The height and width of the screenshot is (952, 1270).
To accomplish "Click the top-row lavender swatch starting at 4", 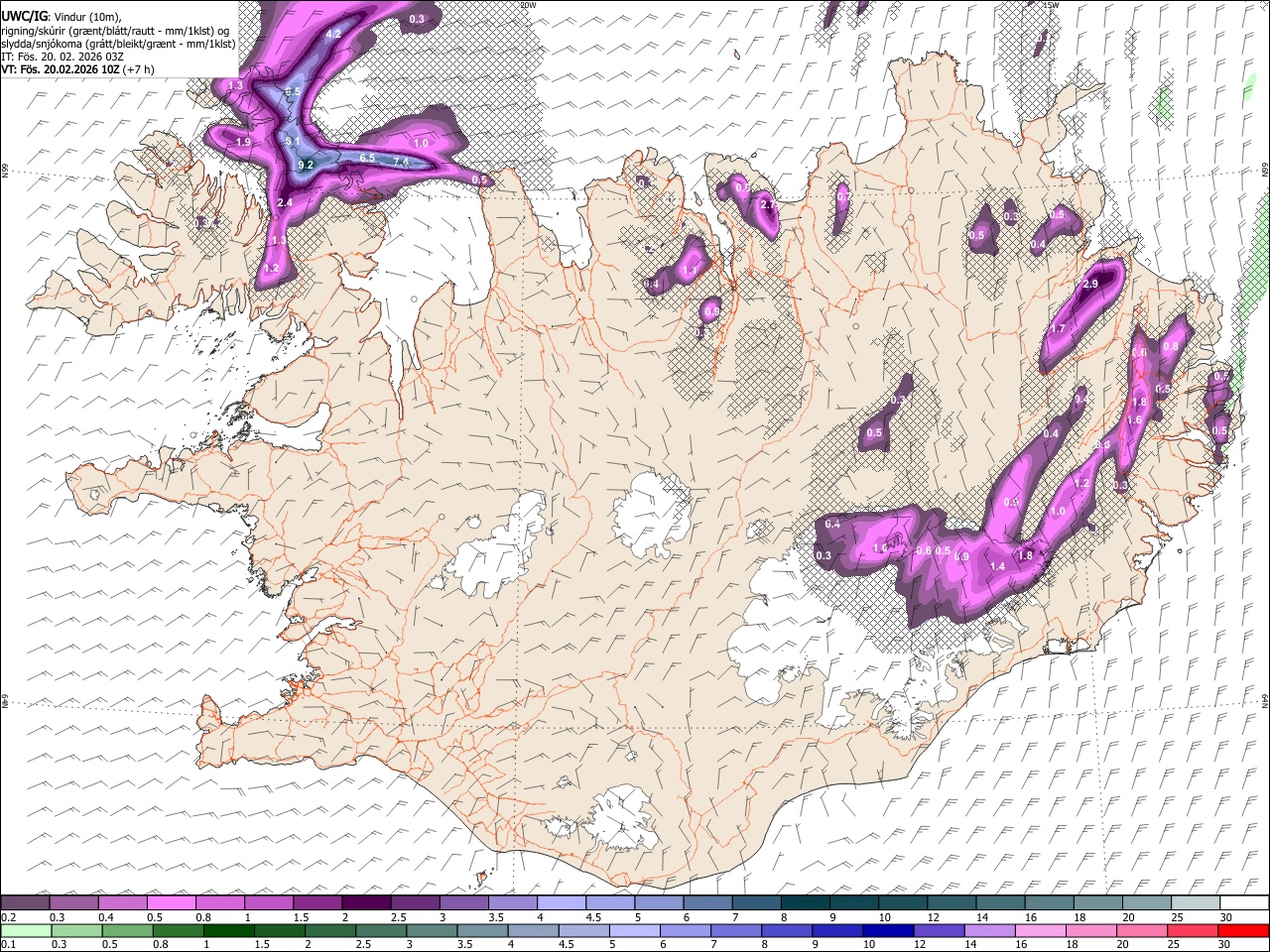I will (x=562, y=903).
